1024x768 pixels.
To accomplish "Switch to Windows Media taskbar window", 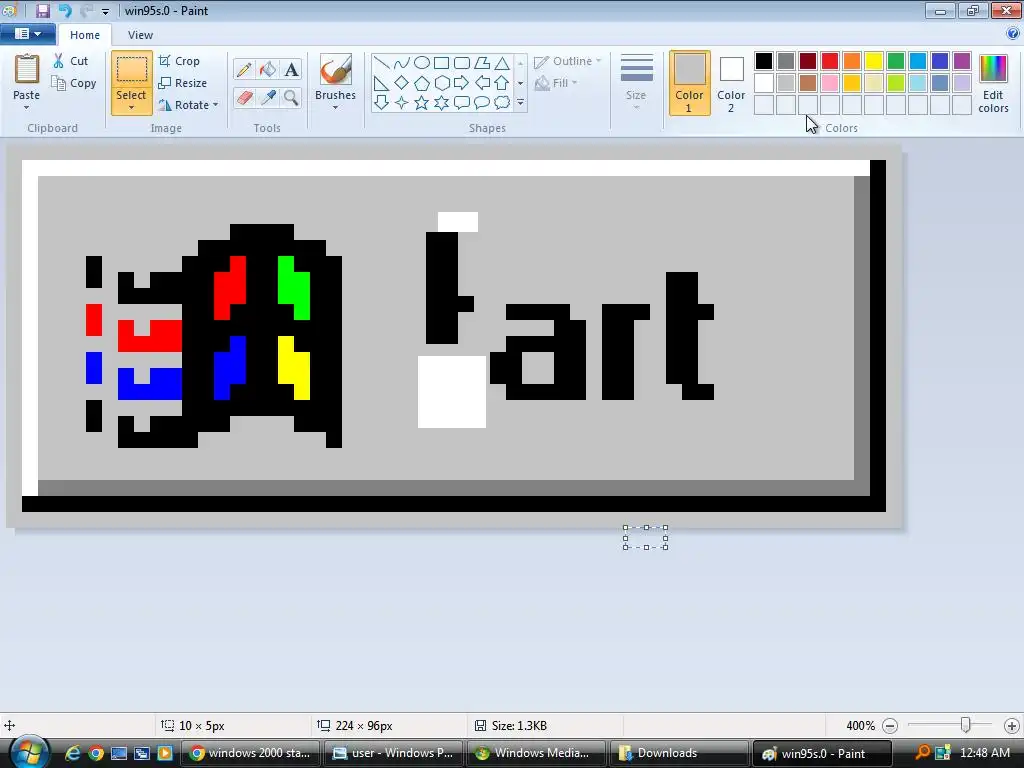I will point(536,753).
